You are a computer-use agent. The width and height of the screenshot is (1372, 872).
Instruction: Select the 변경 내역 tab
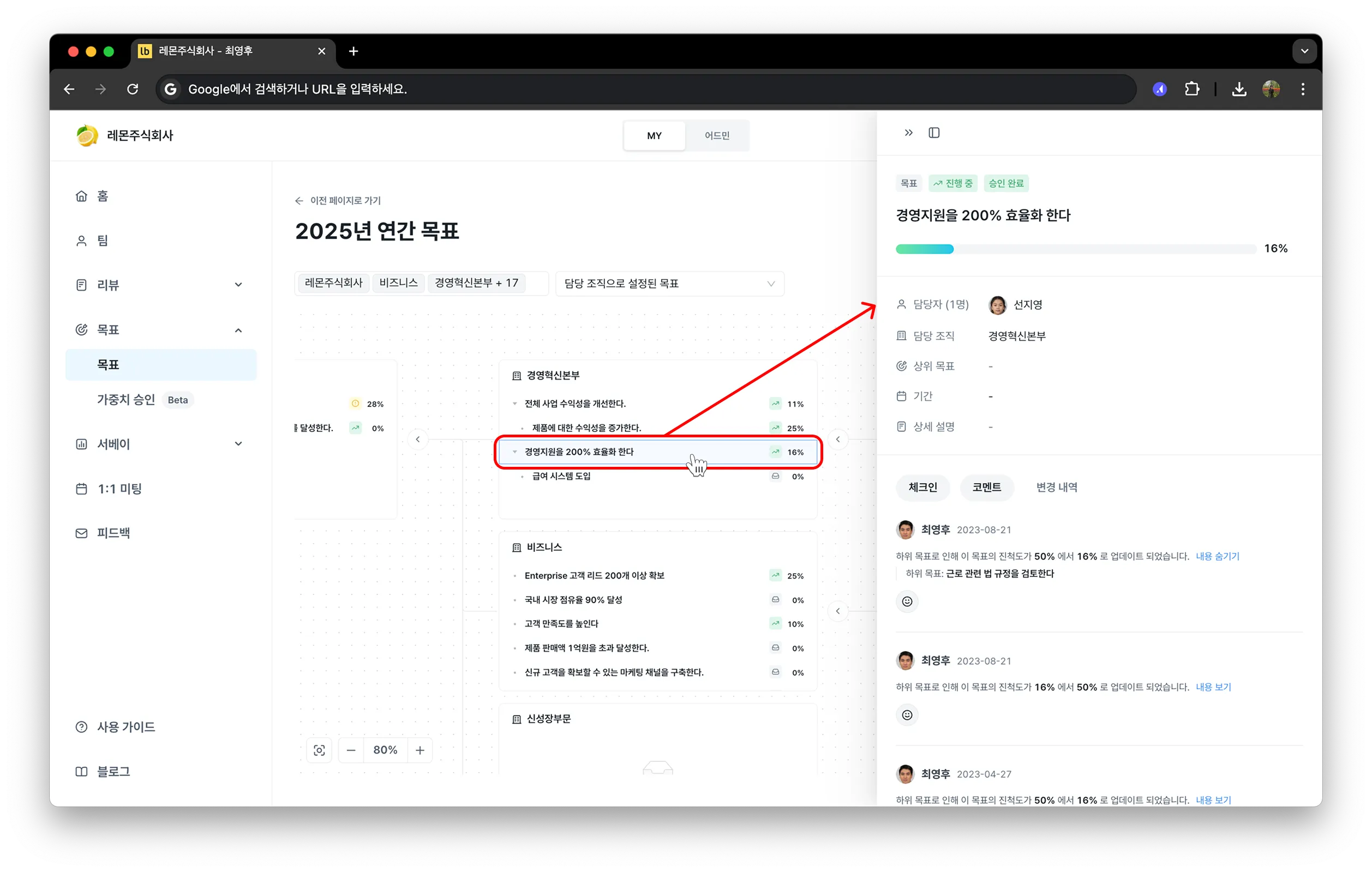pyautogui.click(x=1056, y=488)
